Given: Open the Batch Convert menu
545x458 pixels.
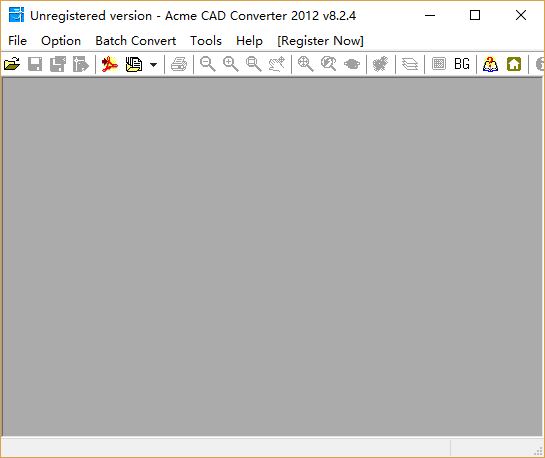Looking at the screenshot, I should pos(136,41).
